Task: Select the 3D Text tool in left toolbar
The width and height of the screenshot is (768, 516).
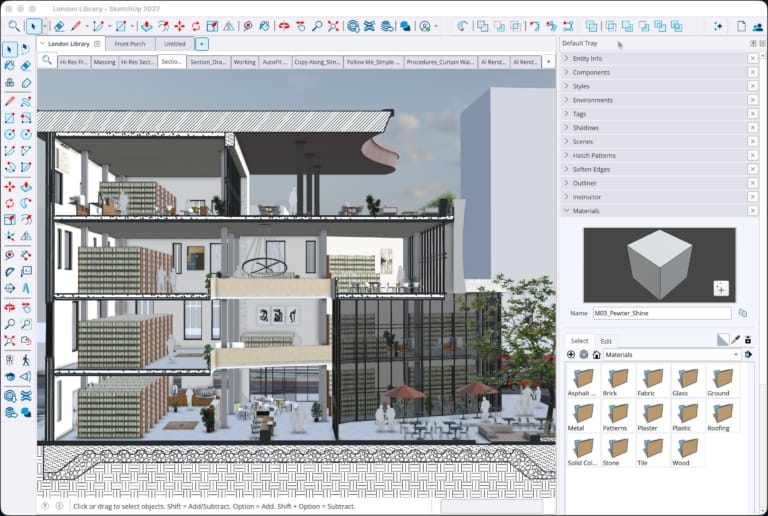Action: pyautogui.click(x=25, y=288)
